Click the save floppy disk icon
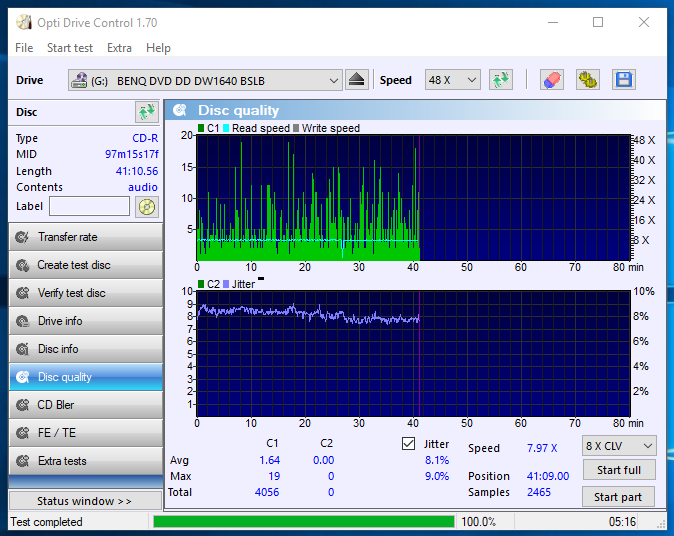674x536 pixels. [x=624, y=80]
